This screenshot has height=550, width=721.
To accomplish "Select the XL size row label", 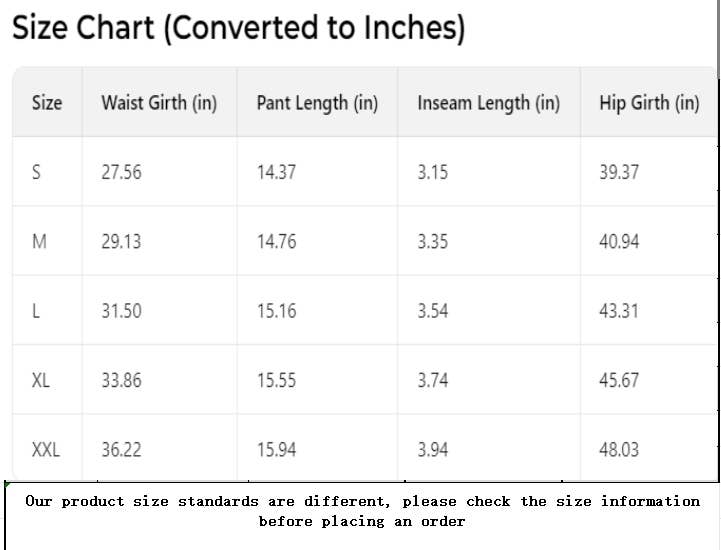I will [41, 380].
